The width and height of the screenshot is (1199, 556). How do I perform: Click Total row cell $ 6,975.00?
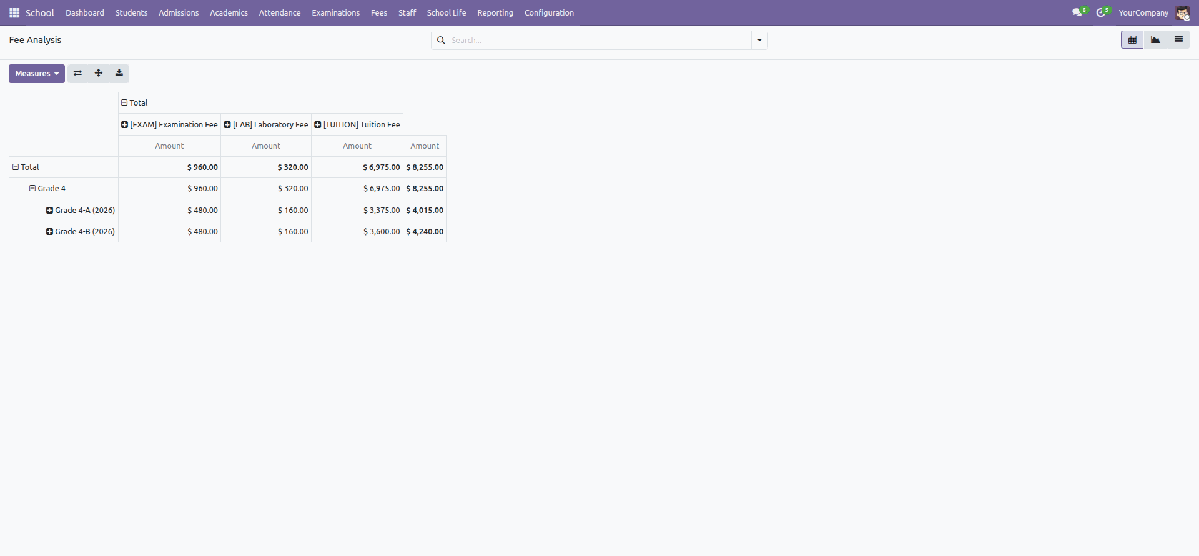click(357, 167)
